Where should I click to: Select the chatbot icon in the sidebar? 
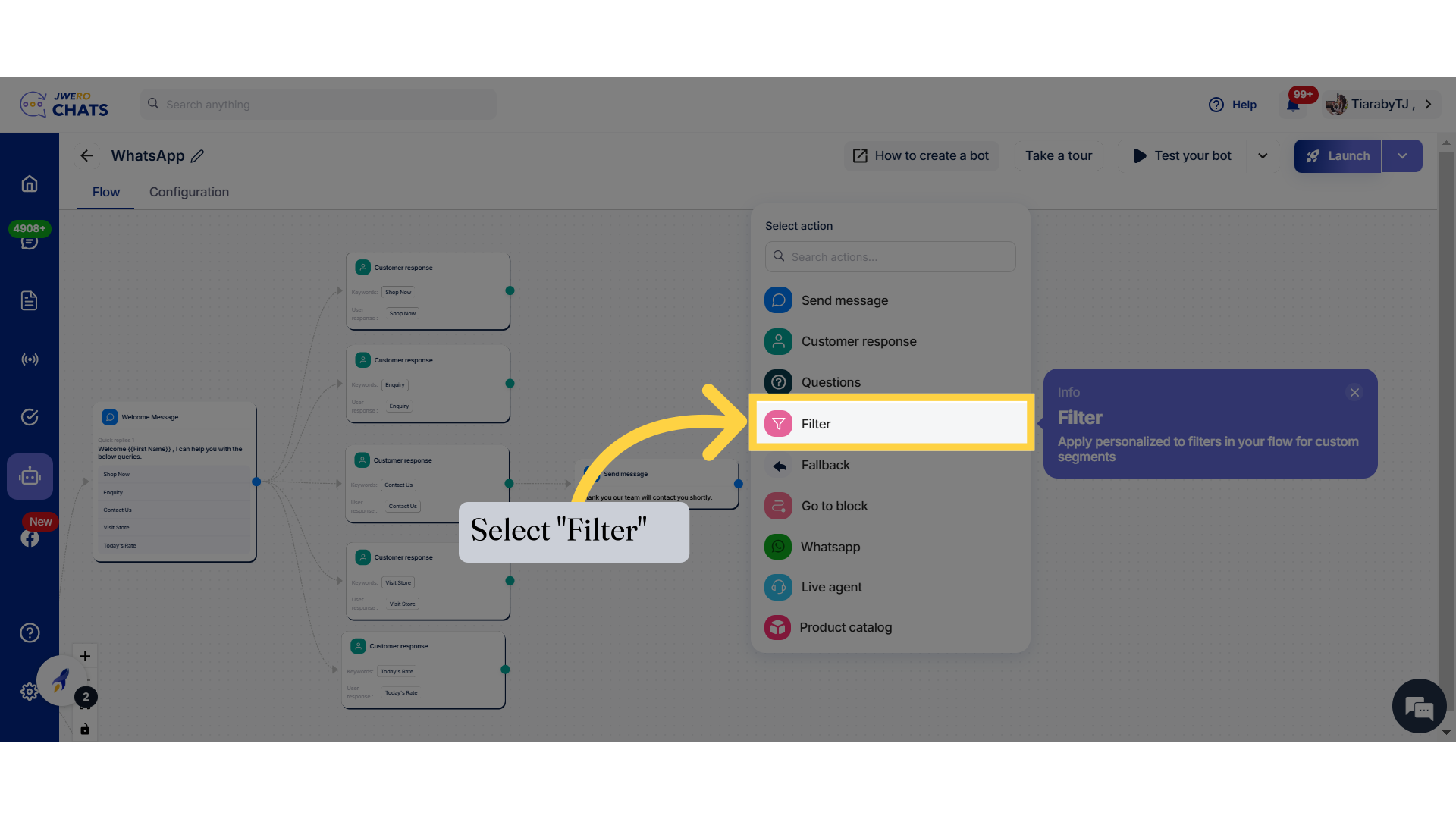(30, 476)
